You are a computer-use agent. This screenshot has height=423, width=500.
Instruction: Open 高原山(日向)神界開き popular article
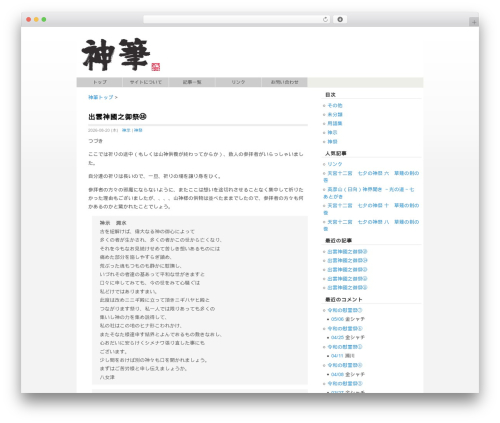pos(369,193)
